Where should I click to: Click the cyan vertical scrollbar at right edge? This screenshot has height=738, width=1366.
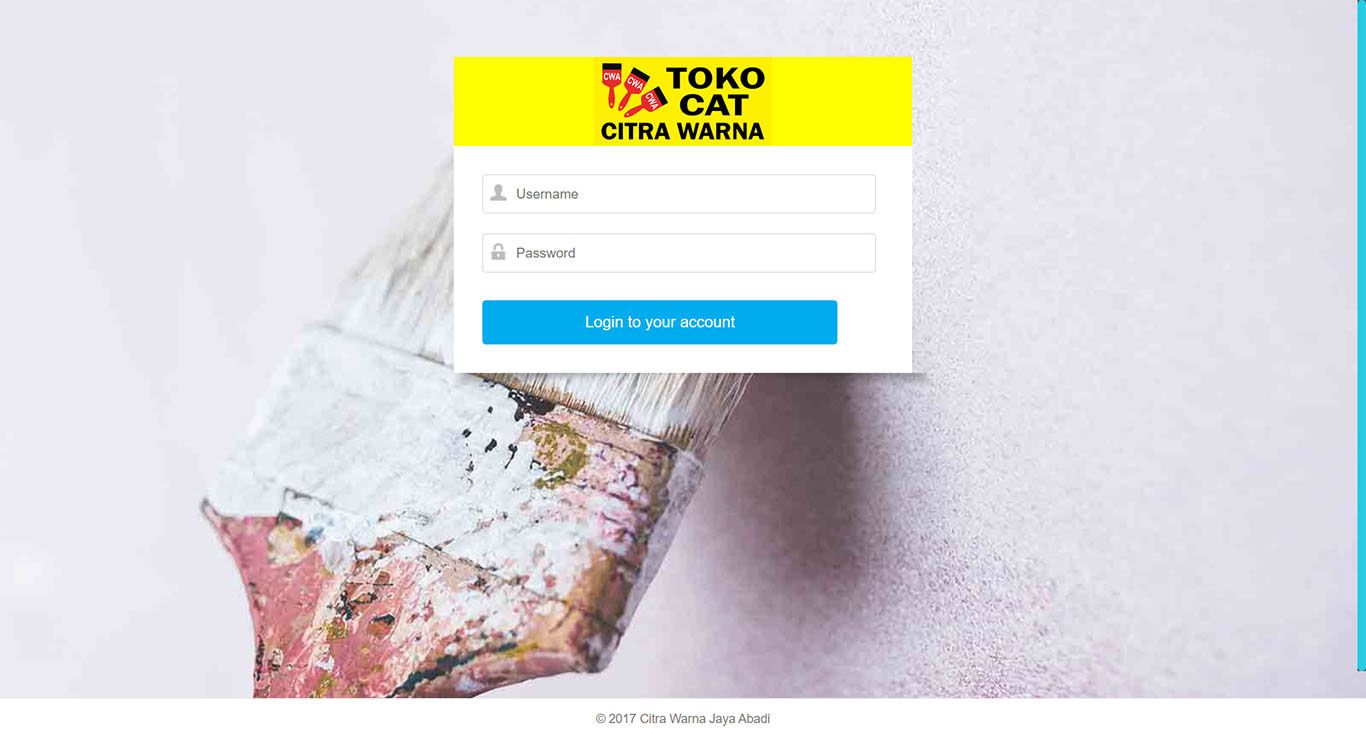(1361, 335)
